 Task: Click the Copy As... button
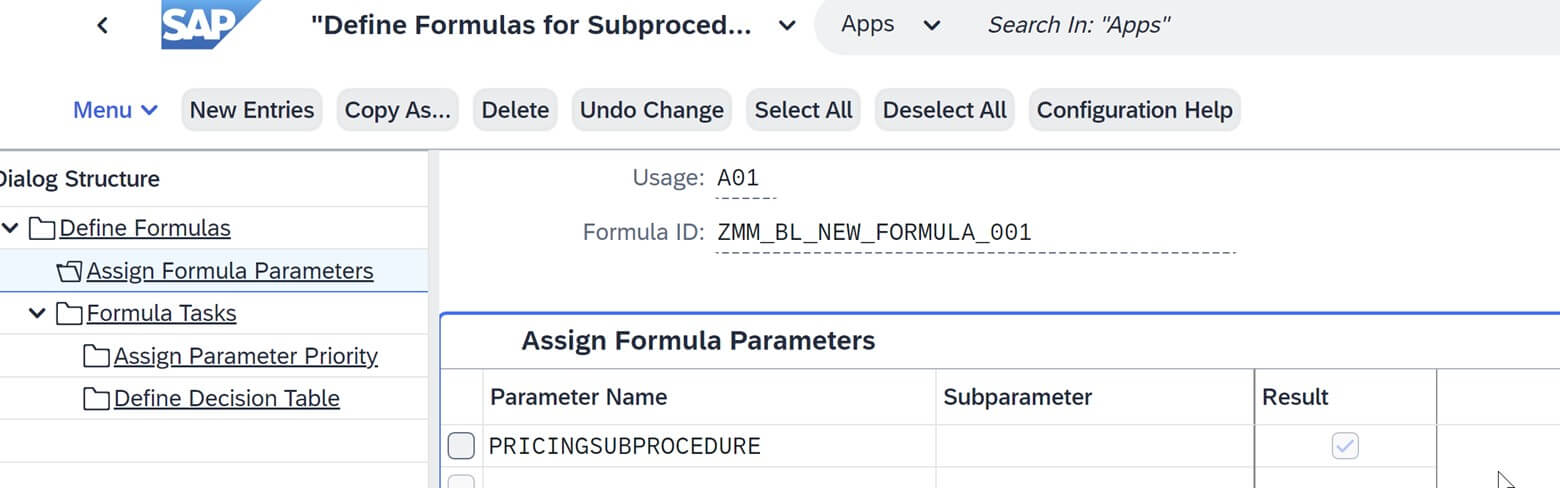[x=398, y=110]
